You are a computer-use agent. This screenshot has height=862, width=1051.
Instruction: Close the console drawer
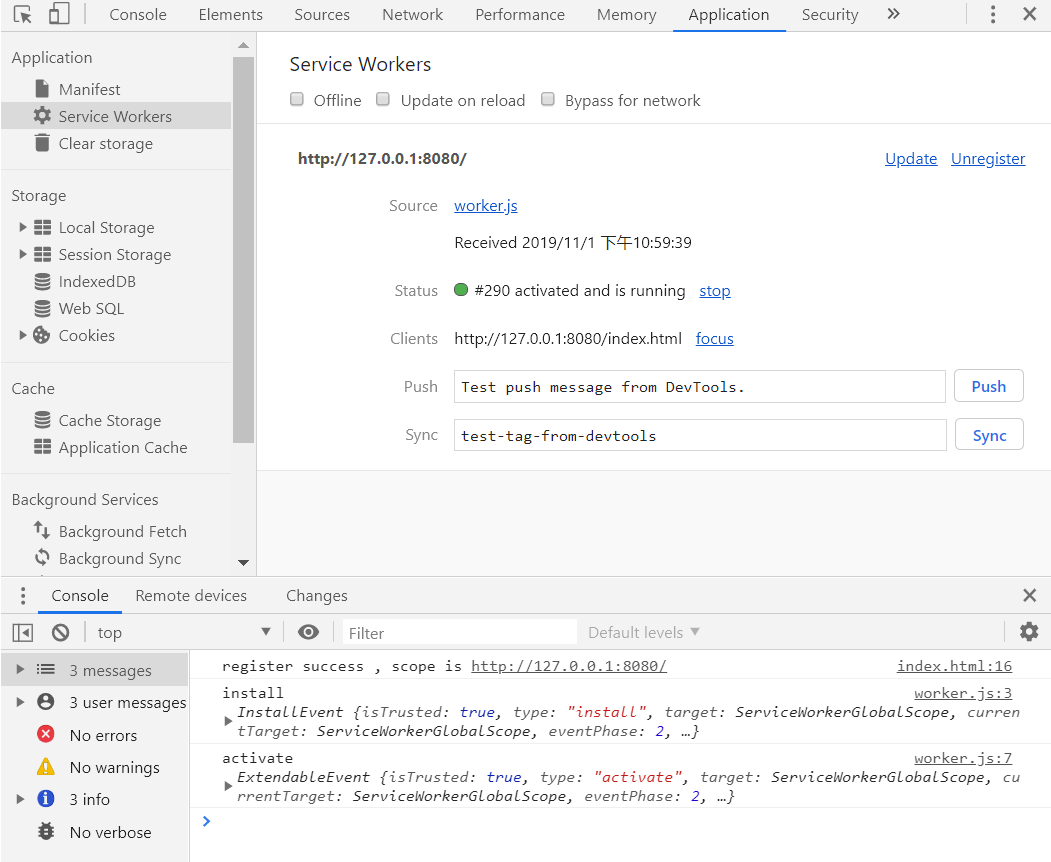click(1030, 595)
